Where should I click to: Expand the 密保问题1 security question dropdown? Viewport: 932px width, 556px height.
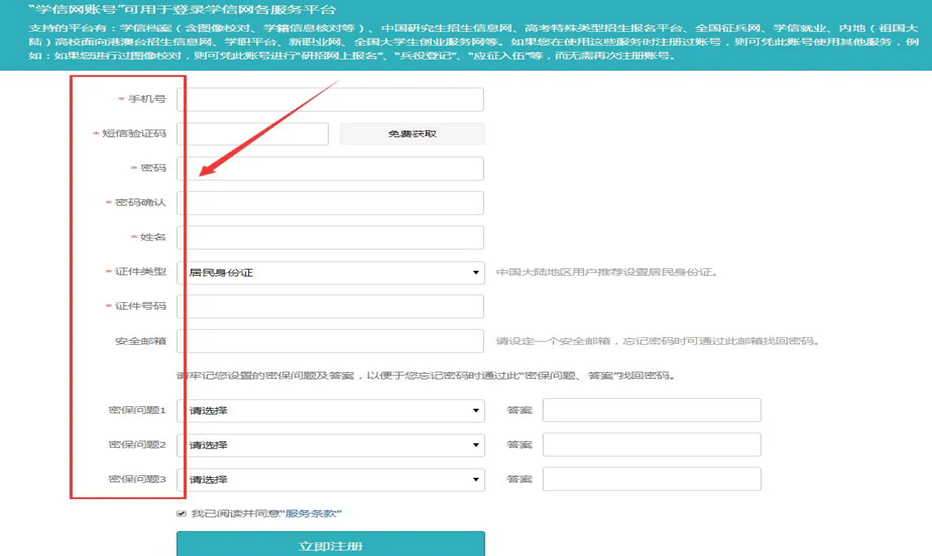click(x=330, y=411)
